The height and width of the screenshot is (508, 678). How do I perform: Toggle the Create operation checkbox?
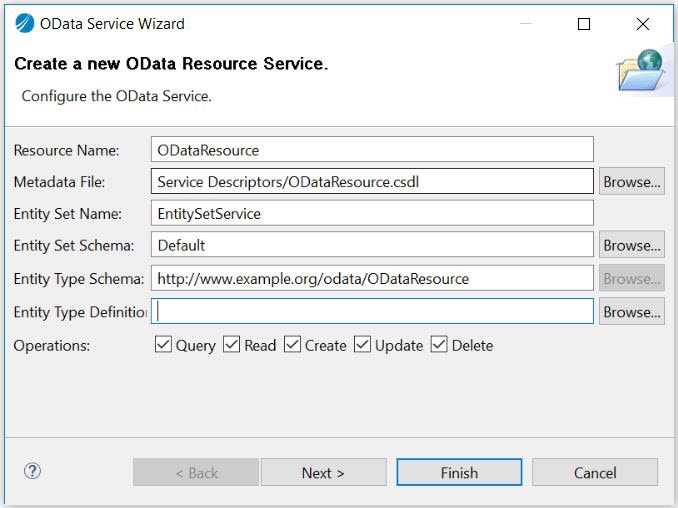click(x=293, y=345)
